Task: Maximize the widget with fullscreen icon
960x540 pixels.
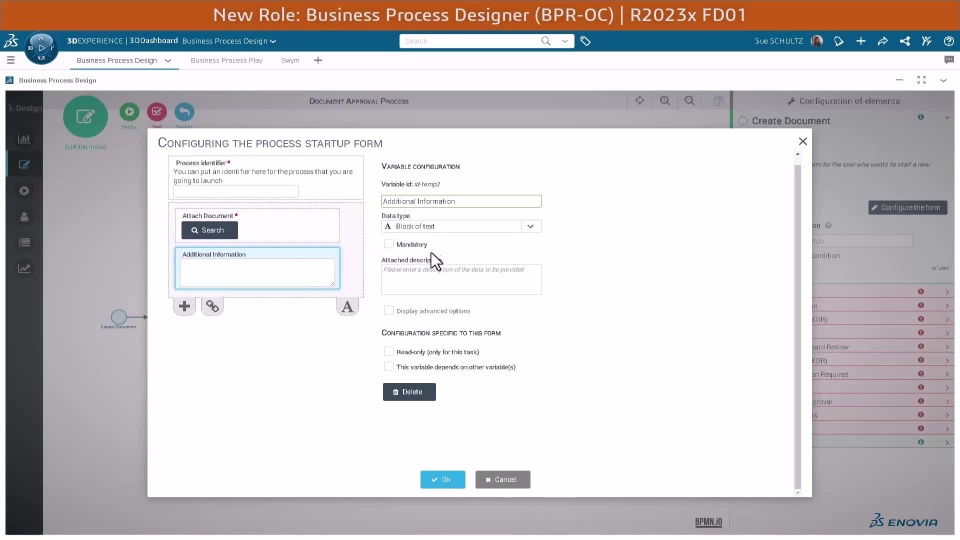Action: coord(921,80)
